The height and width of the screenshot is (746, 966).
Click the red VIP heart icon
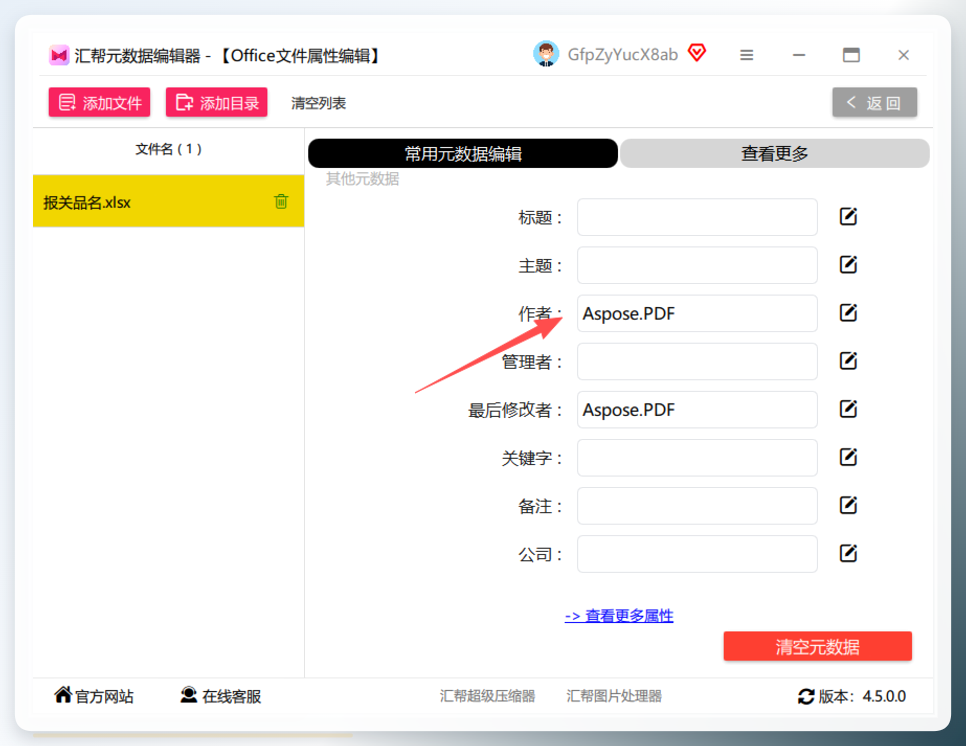coord(697,53)
